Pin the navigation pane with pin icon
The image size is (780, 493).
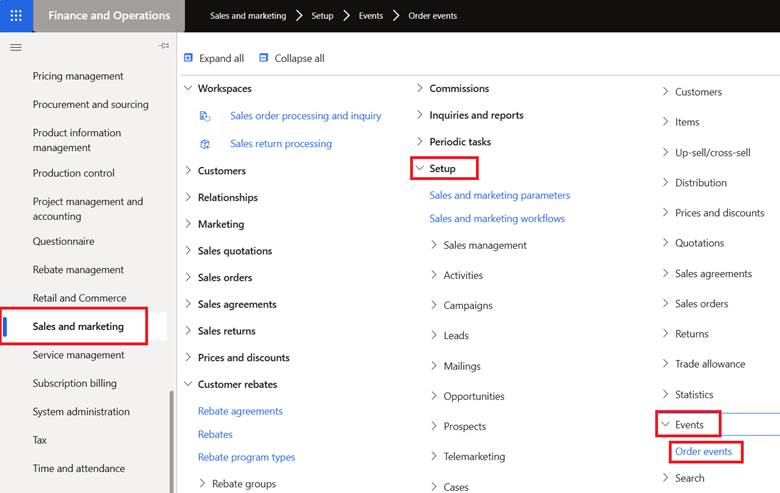[164, 46]
